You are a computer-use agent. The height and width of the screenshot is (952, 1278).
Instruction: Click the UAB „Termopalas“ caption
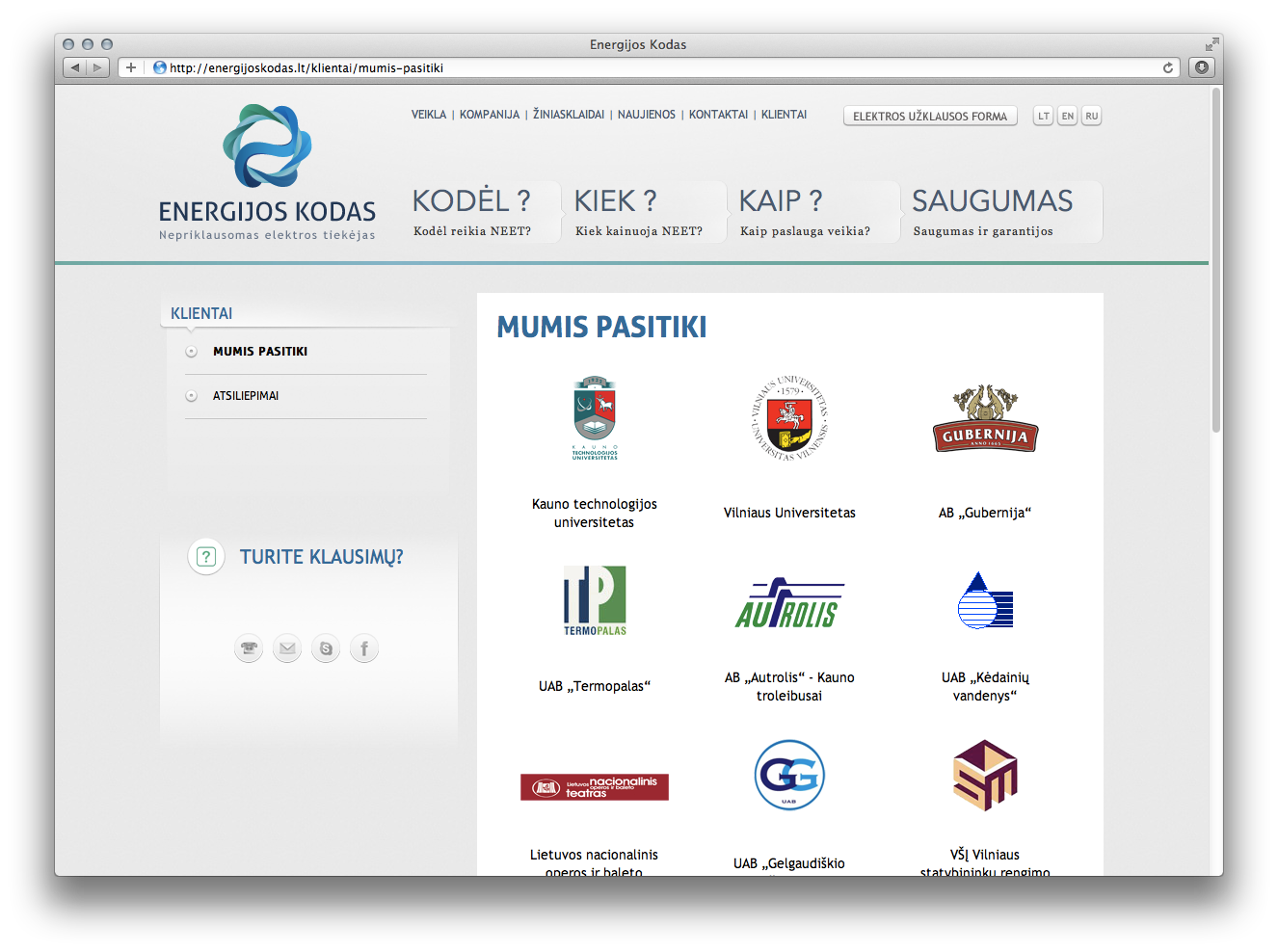(x=595, y=686)
